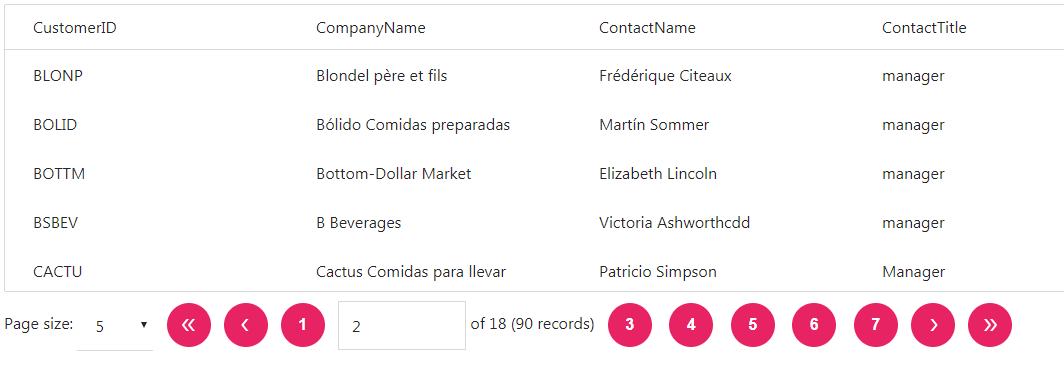This screenshot has height=369, width=1064.
Task: Open page 3 in the pager
Action: (x=630, y=325)
